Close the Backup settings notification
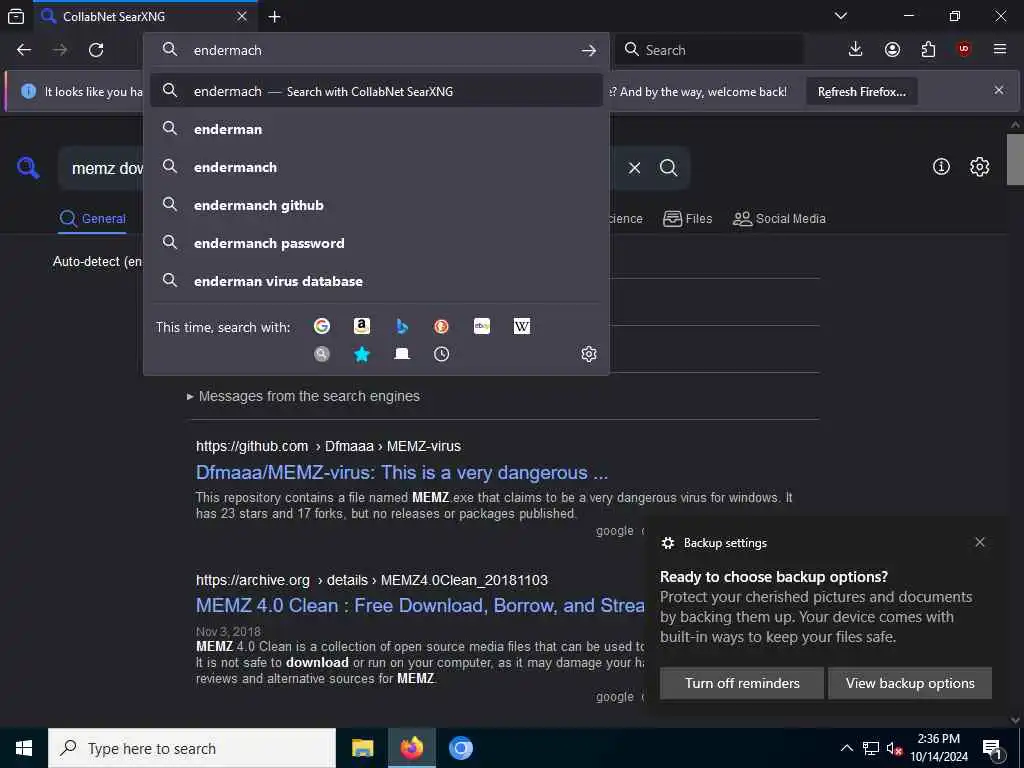 click(980, 542)
